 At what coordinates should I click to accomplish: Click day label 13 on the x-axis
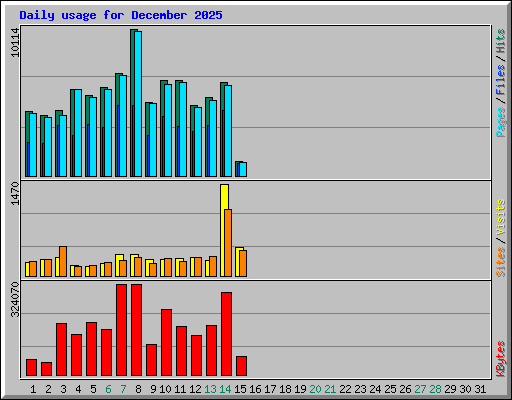[210, 389]
